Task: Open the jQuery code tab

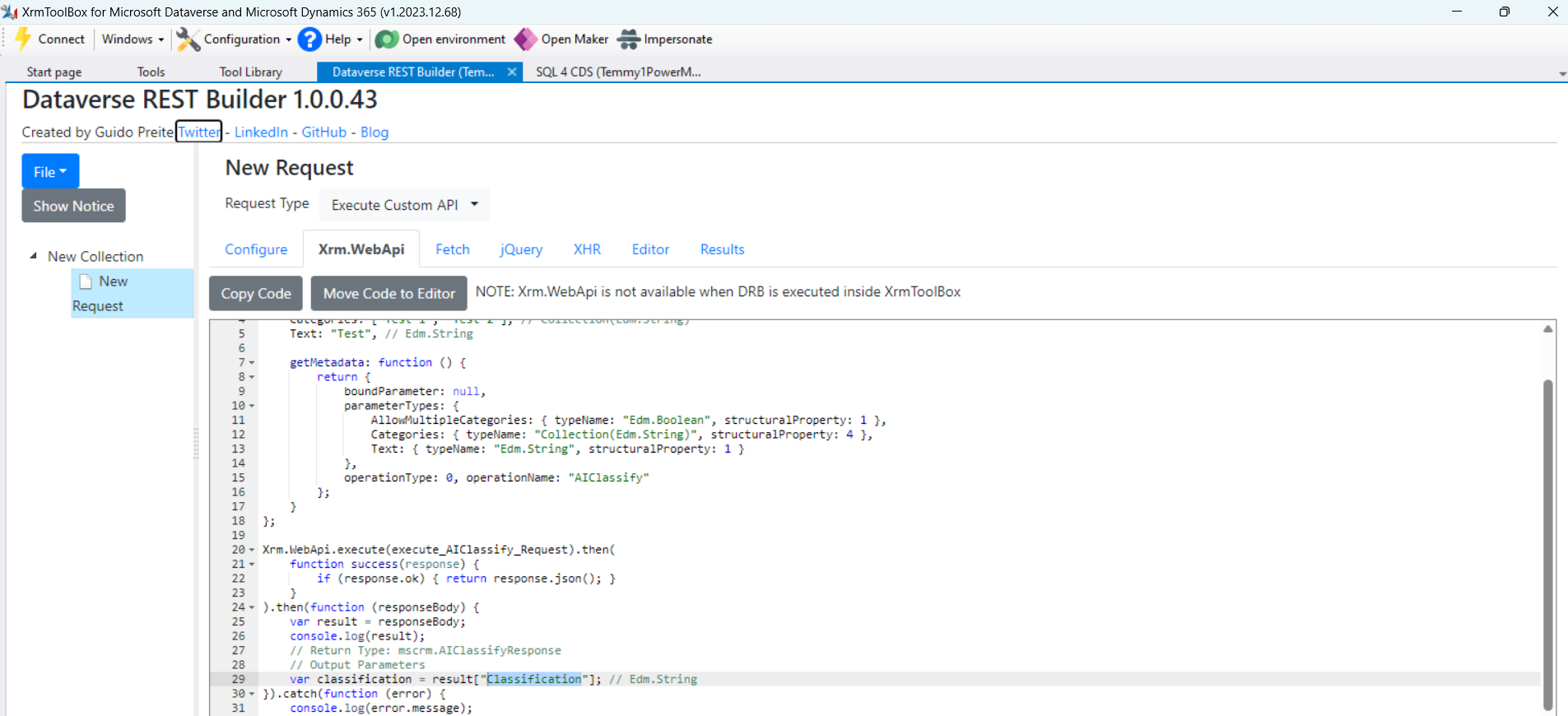Action: (521, 249)
